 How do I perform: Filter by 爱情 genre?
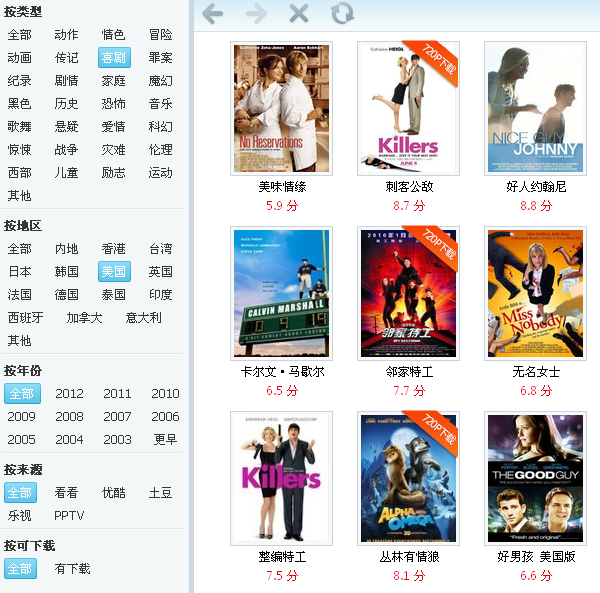[114, 127]
